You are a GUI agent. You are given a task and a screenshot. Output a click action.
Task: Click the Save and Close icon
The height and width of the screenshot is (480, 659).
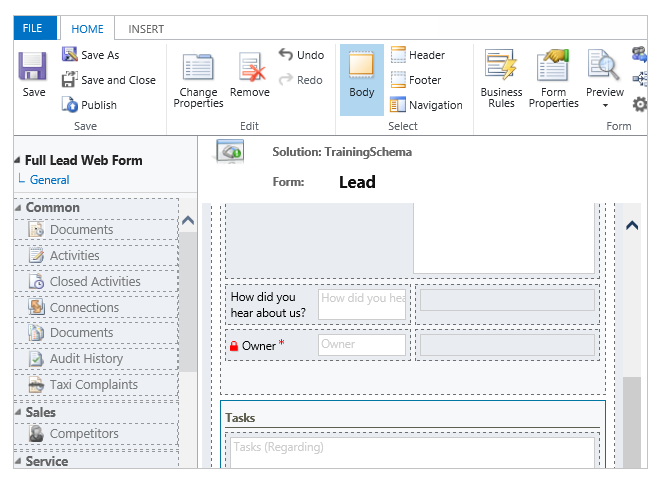click(70, 79)
